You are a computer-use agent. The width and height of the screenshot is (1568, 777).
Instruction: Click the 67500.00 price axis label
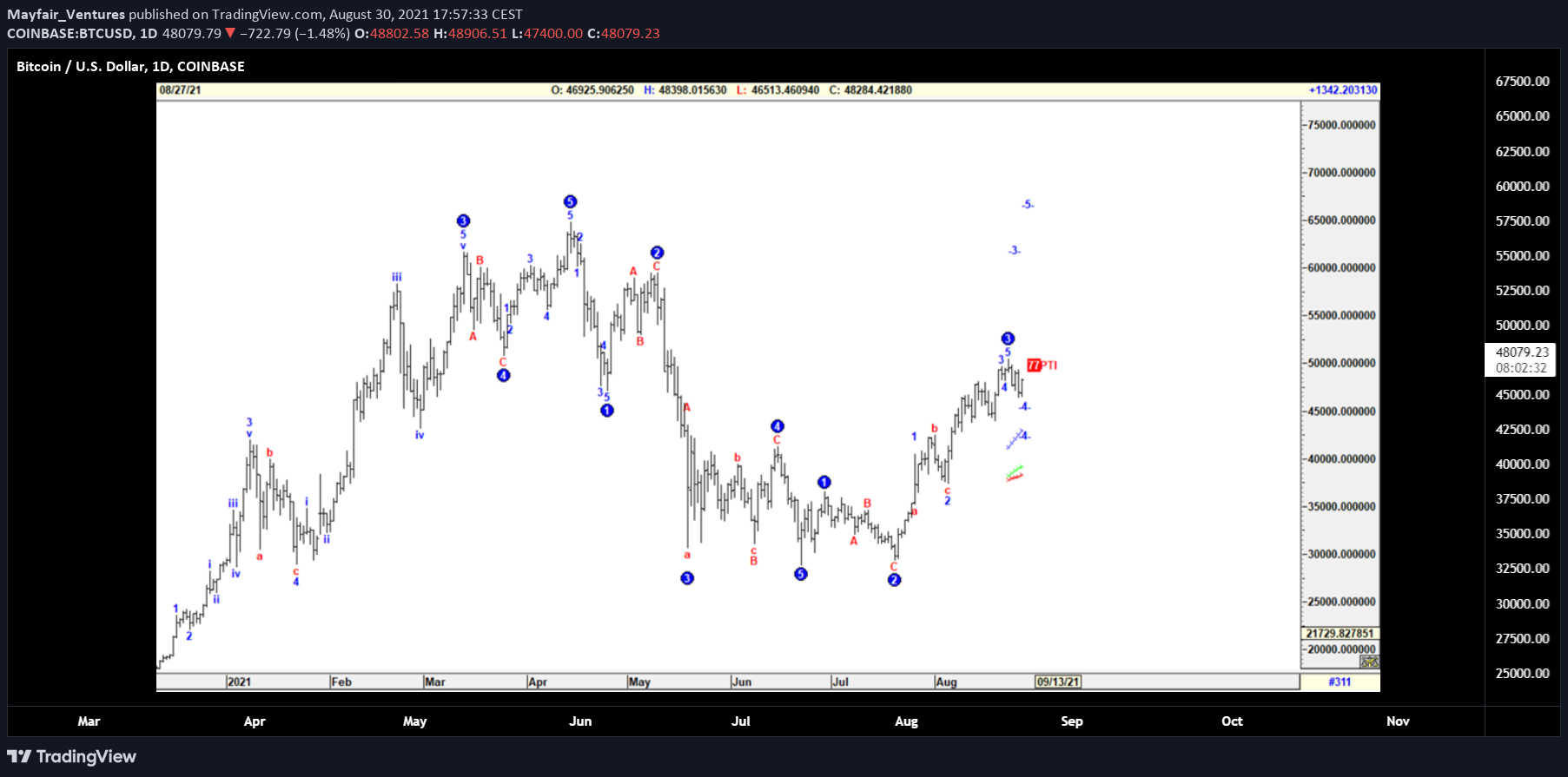click(1522, 81)
